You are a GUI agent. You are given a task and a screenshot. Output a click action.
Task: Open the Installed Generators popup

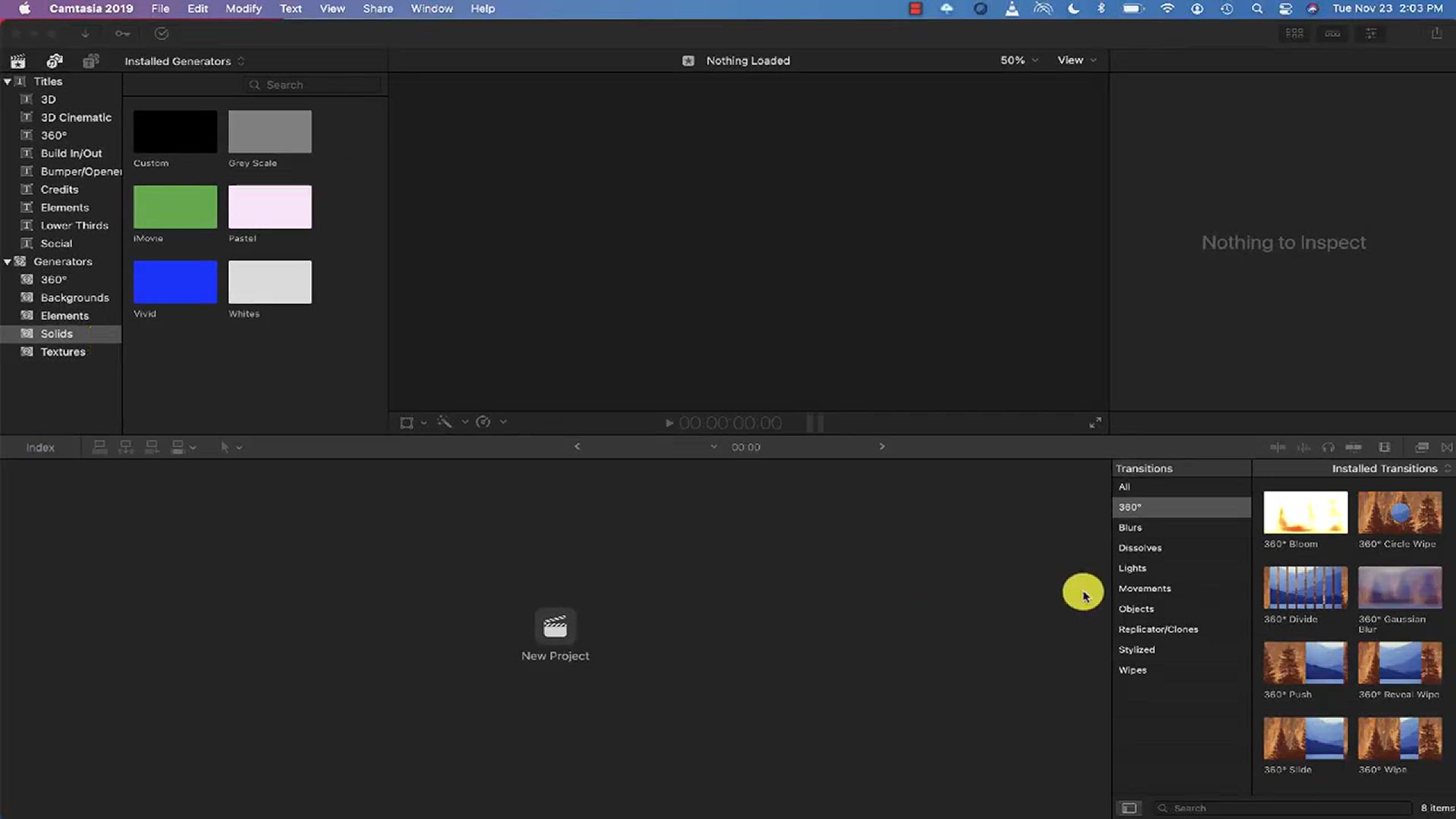click(x=184, y=61)
